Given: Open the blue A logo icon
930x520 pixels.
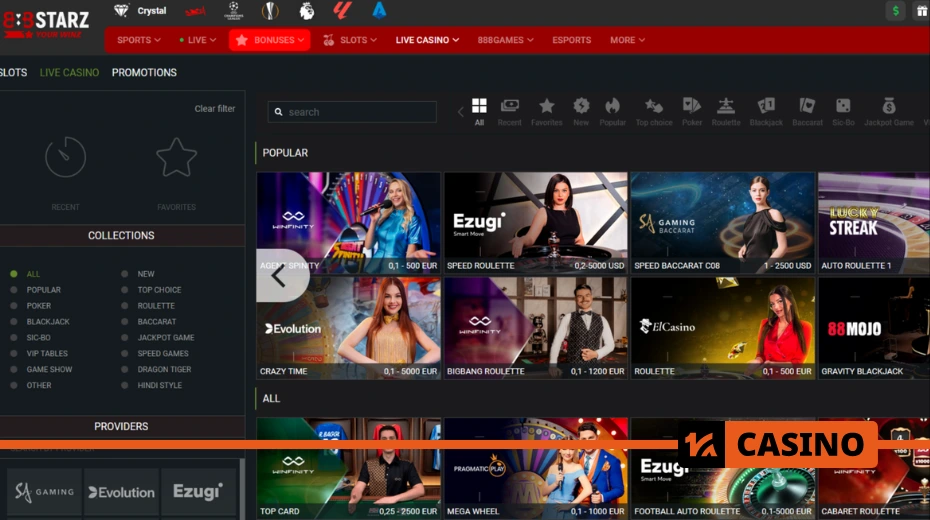Looking at the screenshot, I should pyautogui.click(x=379, y=11).
